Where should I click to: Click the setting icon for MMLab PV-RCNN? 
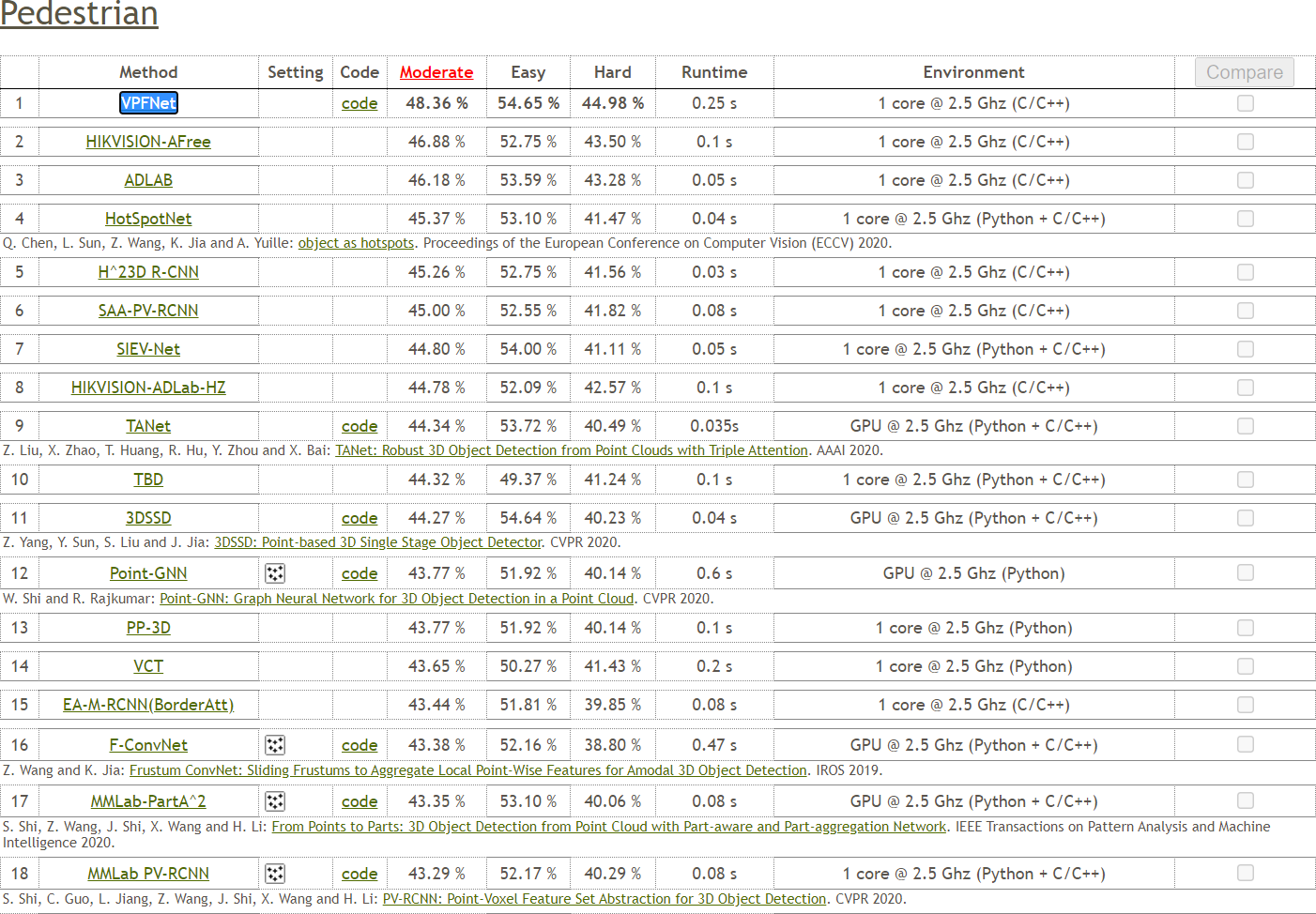pos(274,874)
